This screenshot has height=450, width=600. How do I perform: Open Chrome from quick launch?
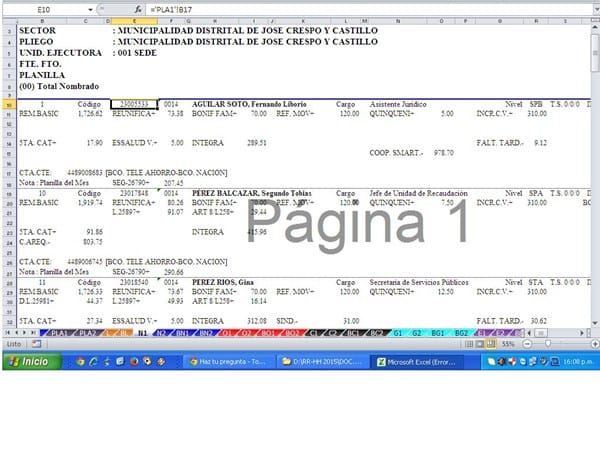point(80,362)
